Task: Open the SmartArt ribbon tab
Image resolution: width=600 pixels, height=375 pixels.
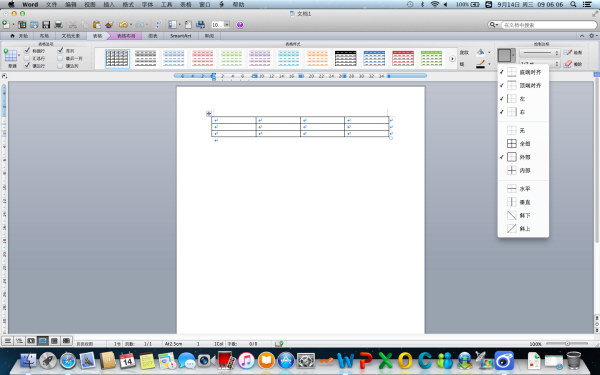Action: pyautogui.click(x=181, y=36)
